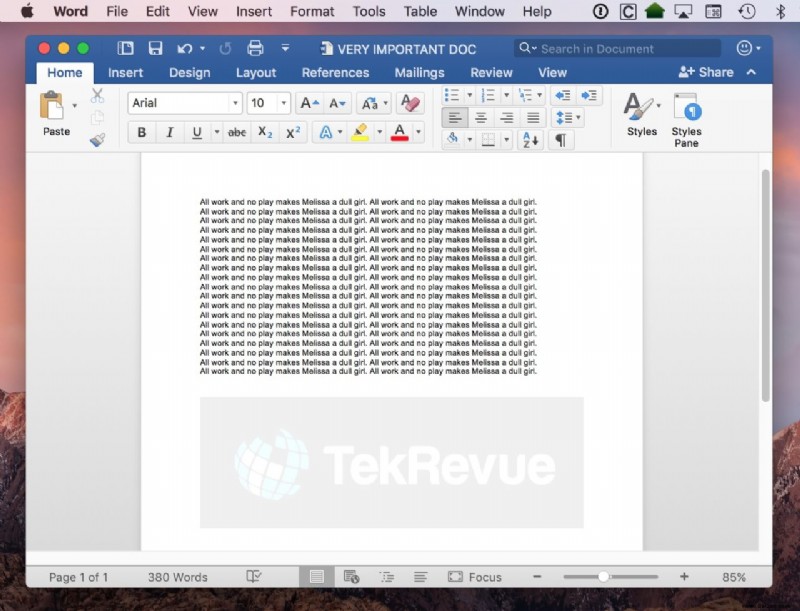Image resolution: width=800 pixels, height=611 pixels.
Task: Toggle show paragraph marks
Action: (560, 140)
